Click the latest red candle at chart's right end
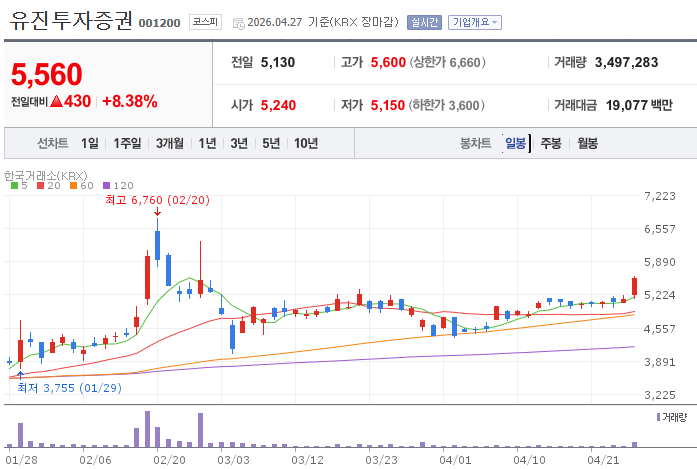This screenshot has height=469, width=697. (634, 286)
